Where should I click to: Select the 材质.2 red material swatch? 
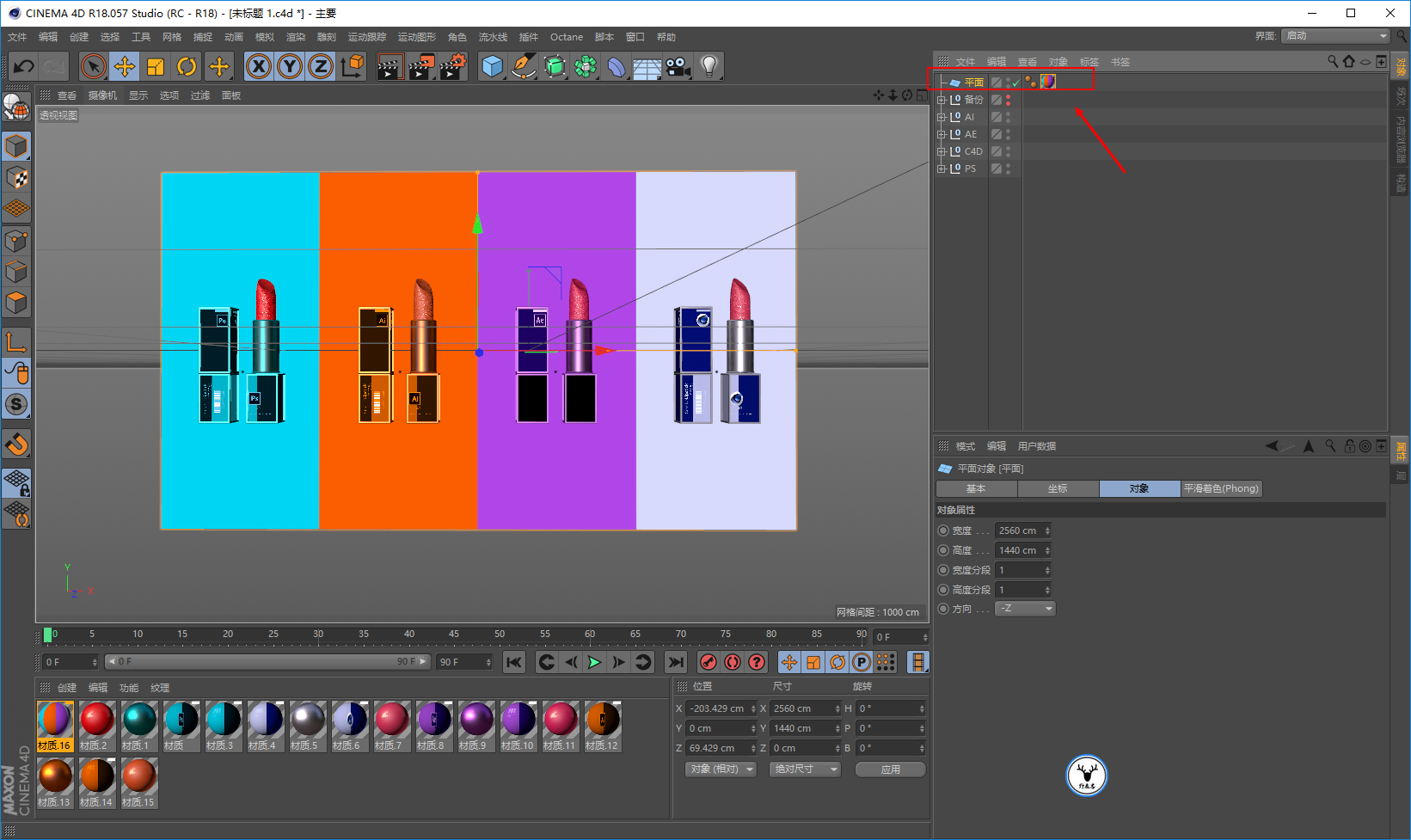96,726
